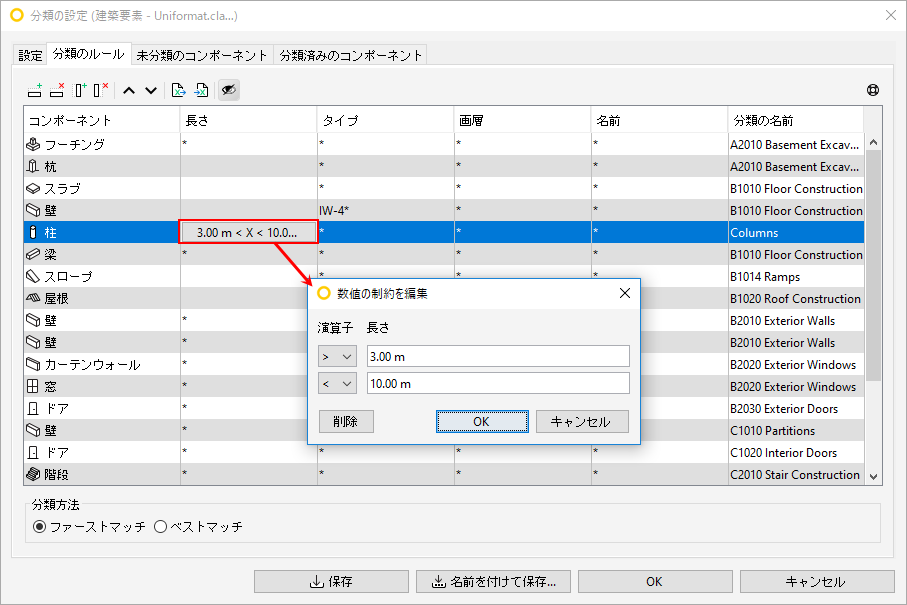Image resolution: width=907 pixels, height=605 pixels.
Task: Switch to the 分類のルール tab
Action: pos(89,54)
